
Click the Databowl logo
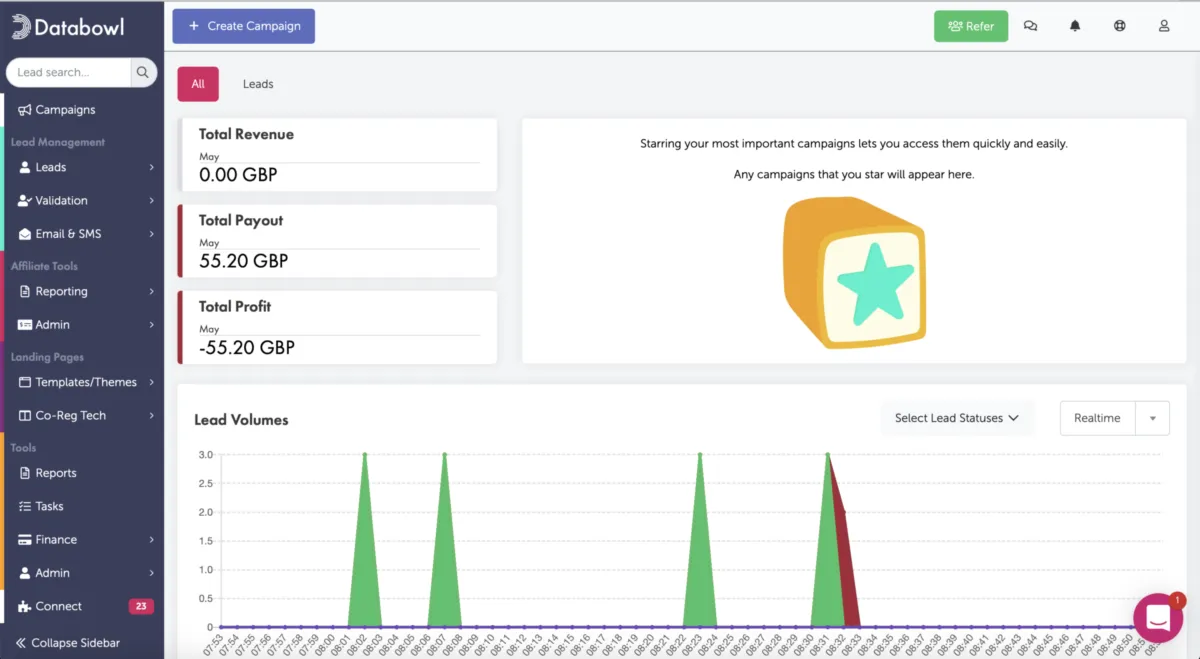pyautogui.click(x=68, y=27)
